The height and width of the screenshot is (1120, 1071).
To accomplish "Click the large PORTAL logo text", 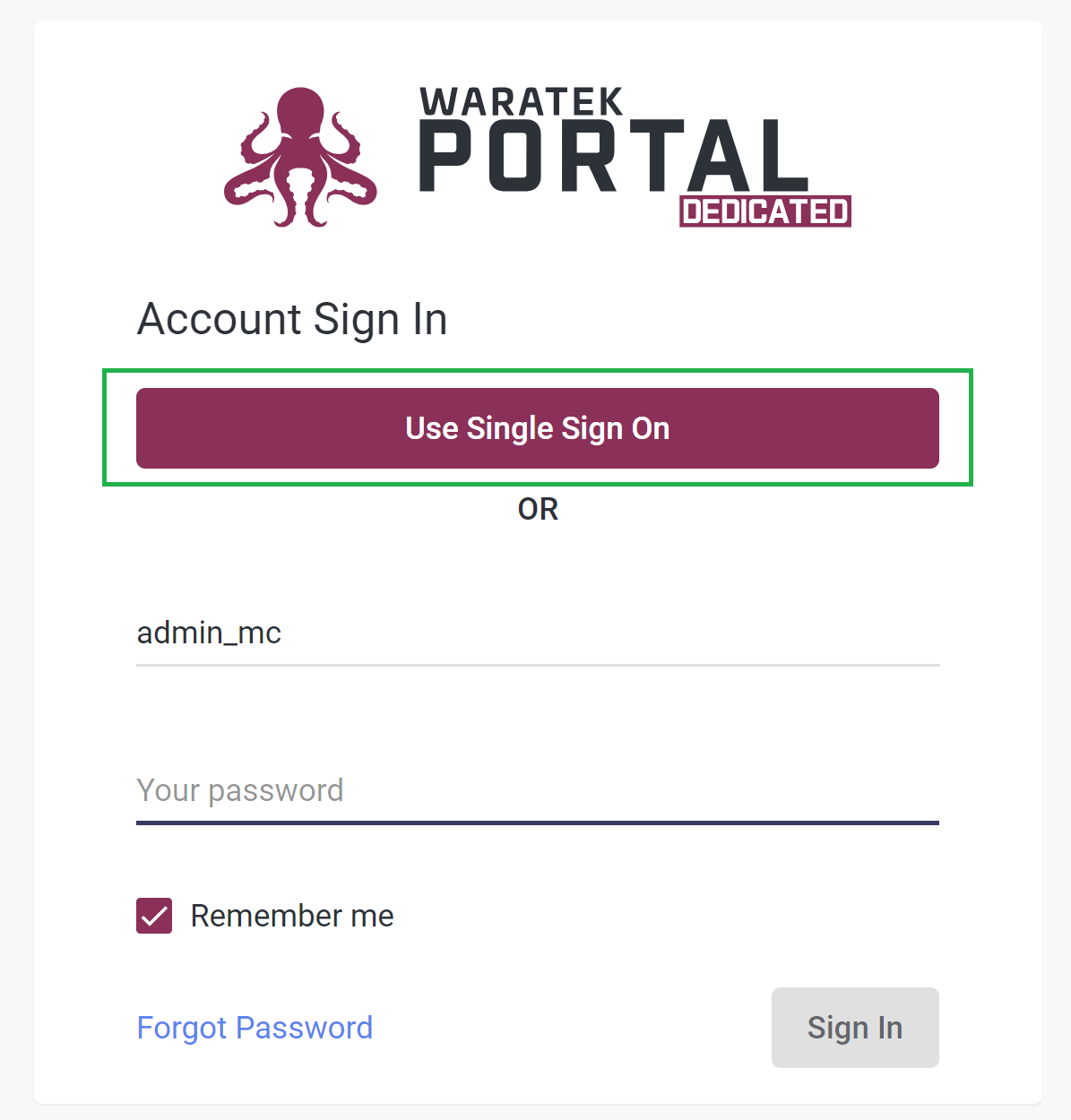I will pos(614,157).
